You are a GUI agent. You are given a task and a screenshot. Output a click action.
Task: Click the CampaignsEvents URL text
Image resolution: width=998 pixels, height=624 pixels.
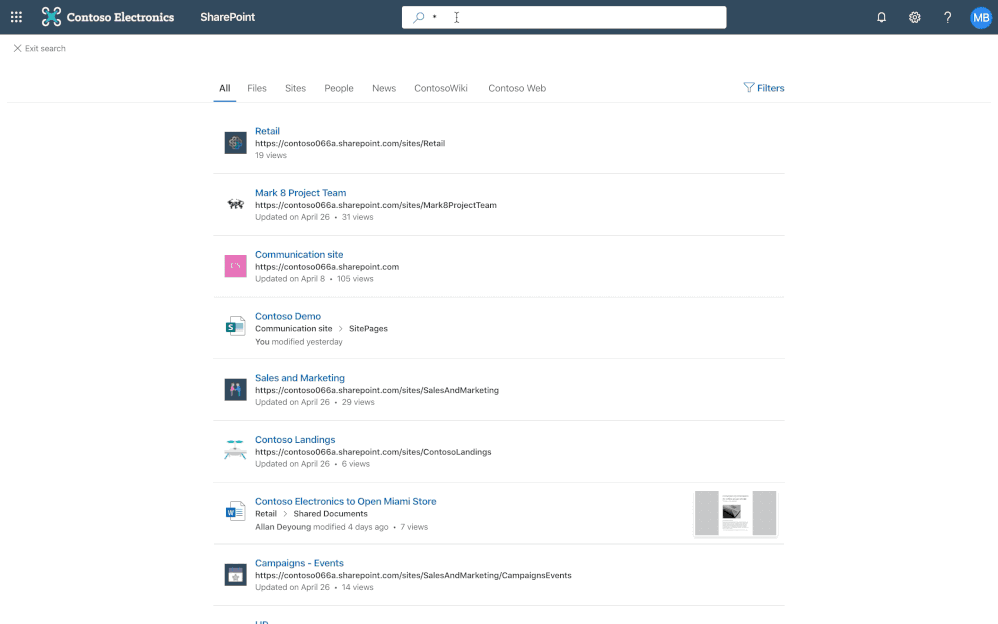(413, 576)
